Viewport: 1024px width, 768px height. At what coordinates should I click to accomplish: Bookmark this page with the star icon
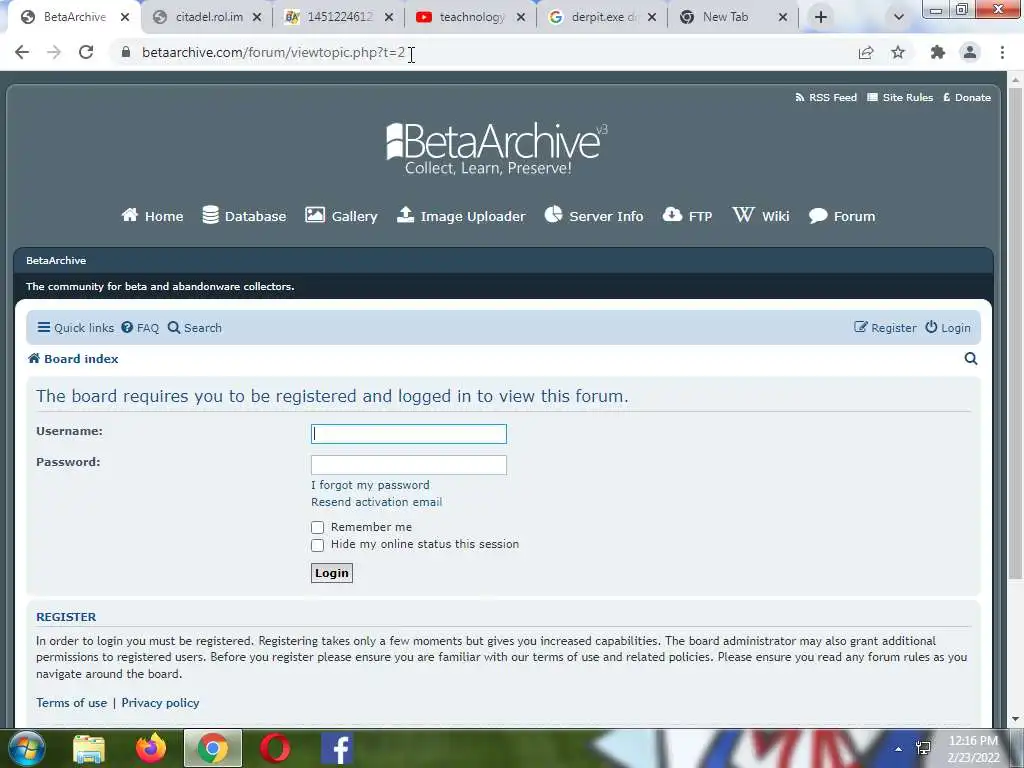coord(898,52)
